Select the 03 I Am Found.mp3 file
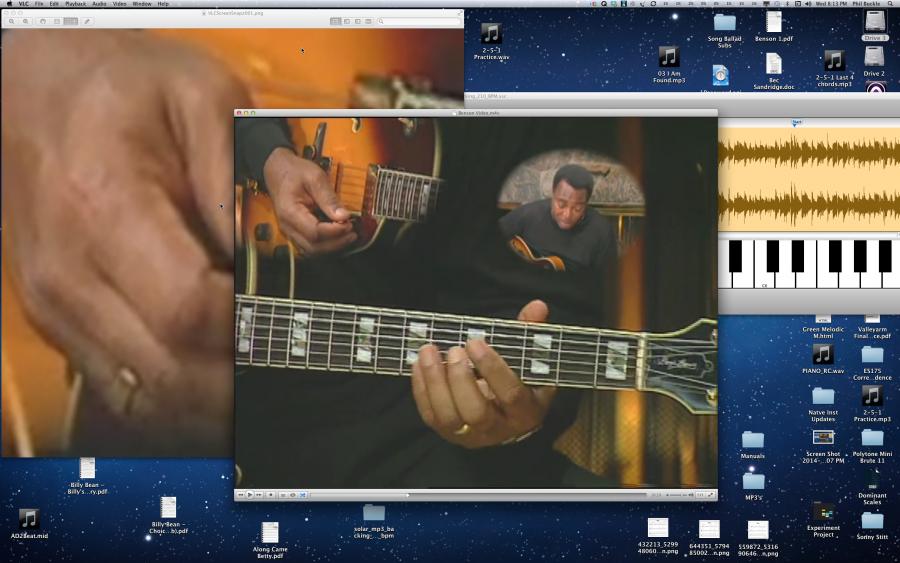 [x=669, y=65]
